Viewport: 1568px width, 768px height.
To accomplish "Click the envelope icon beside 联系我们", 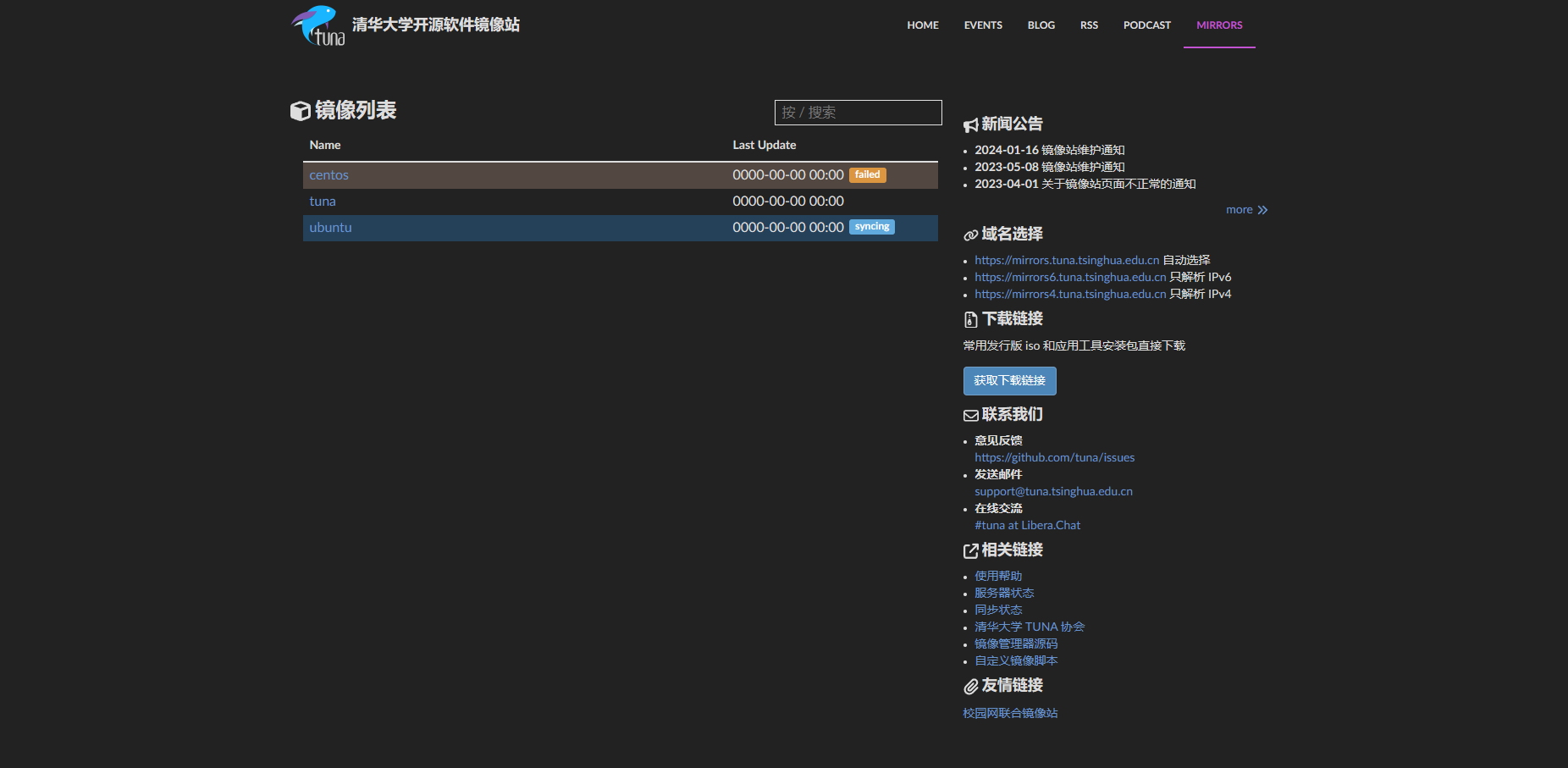I will (x=969, y=414).
